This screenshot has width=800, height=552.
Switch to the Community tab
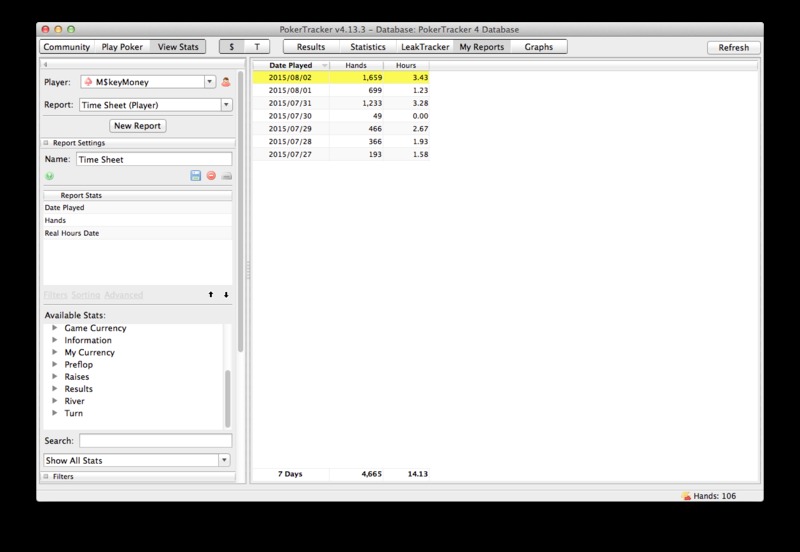pos(66,47)
